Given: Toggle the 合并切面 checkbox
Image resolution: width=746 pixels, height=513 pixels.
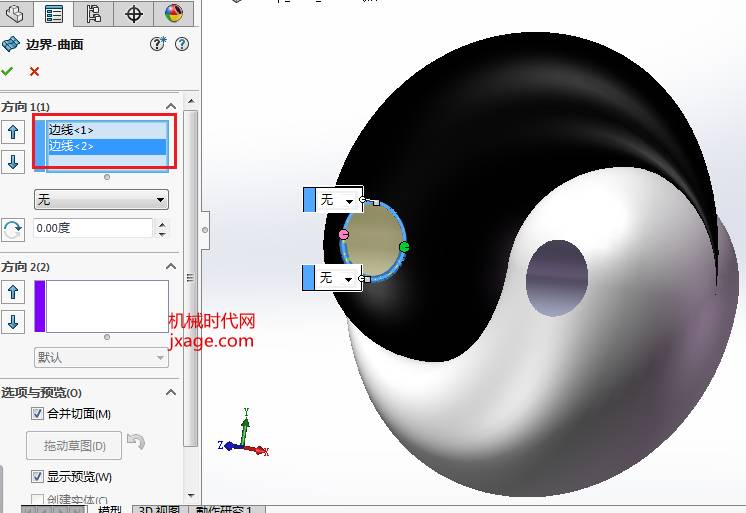Looking at the screenshot, I should click(37, 414).
